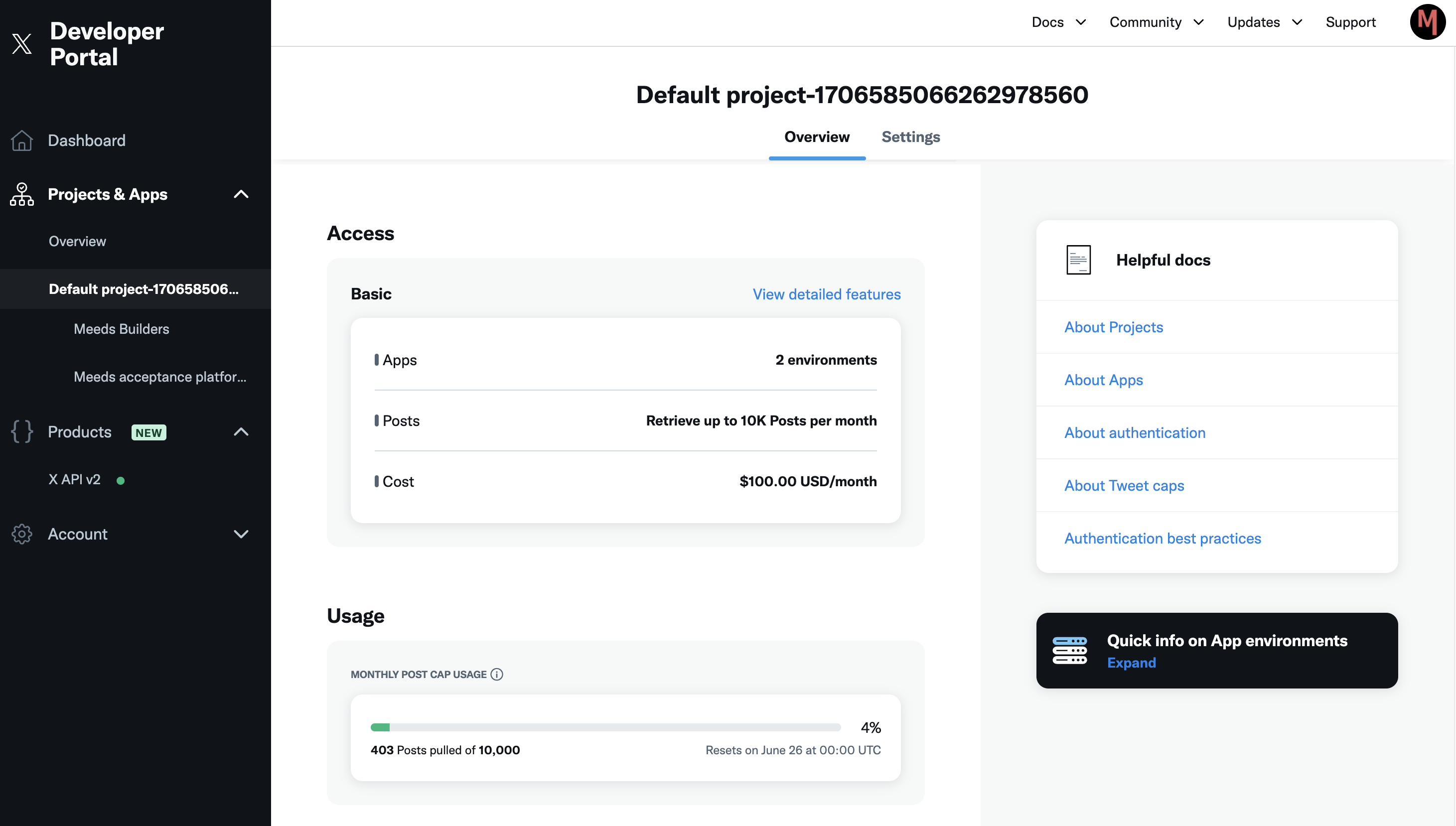Click the monthly post cap info icon
1456x826 pixels.
pyautogui.click(x=496, y=674)
